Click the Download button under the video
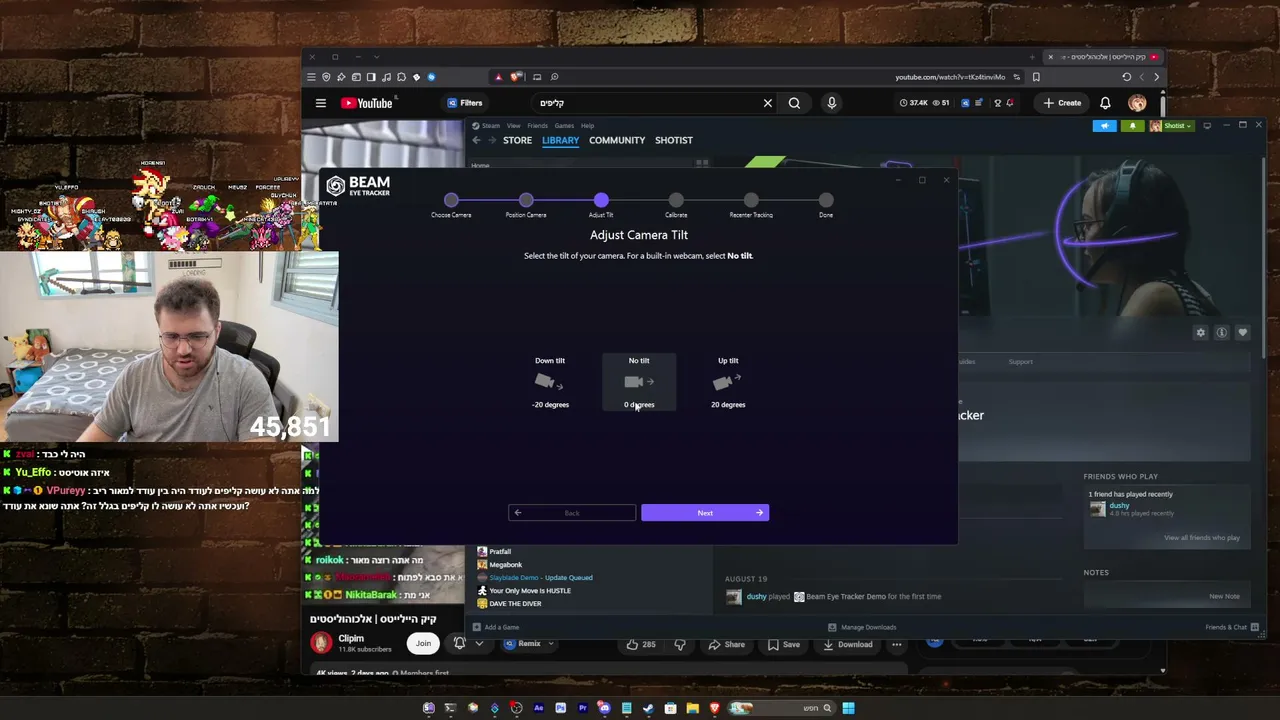 847,645
